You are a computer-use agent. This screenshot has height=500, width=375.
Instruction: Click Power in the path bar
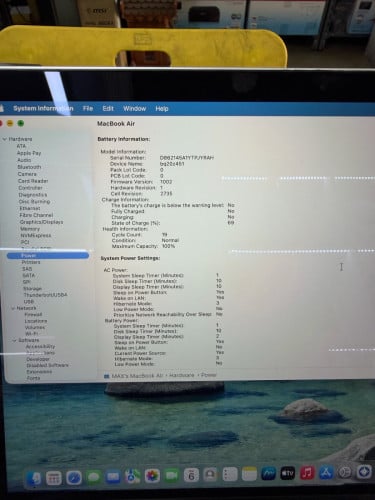pos(209,375)
